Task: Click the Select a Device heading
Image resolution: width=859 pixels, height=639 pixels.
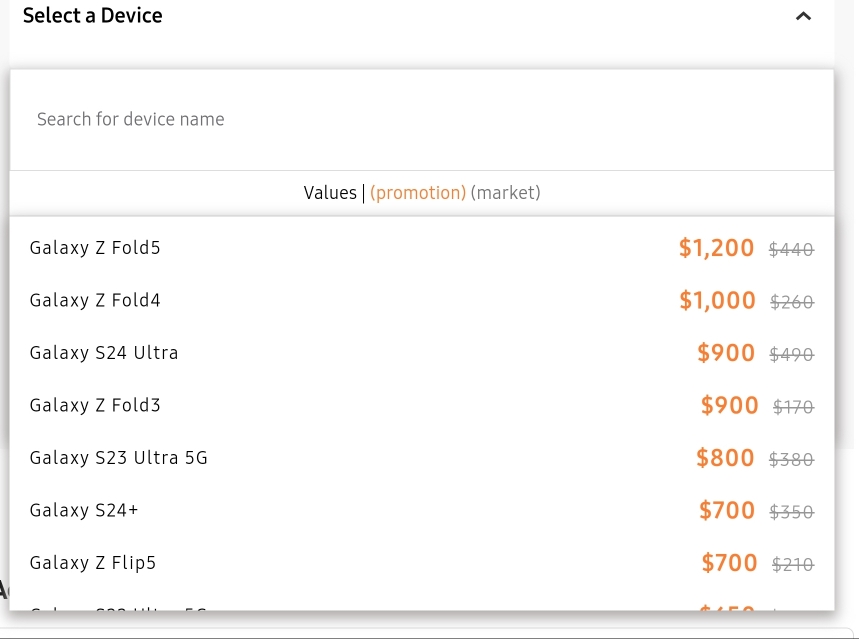Action: pos(93,15)
